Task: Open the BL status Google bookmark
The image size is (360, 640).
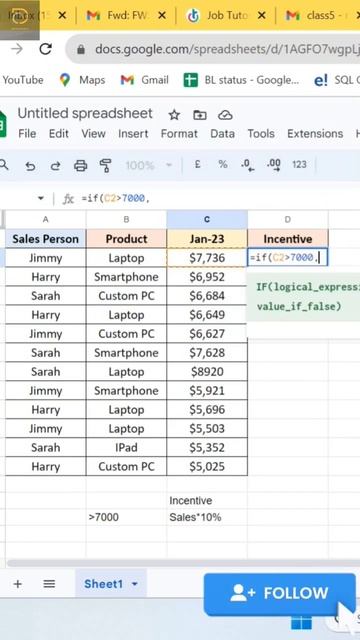Action: point(241,80)
